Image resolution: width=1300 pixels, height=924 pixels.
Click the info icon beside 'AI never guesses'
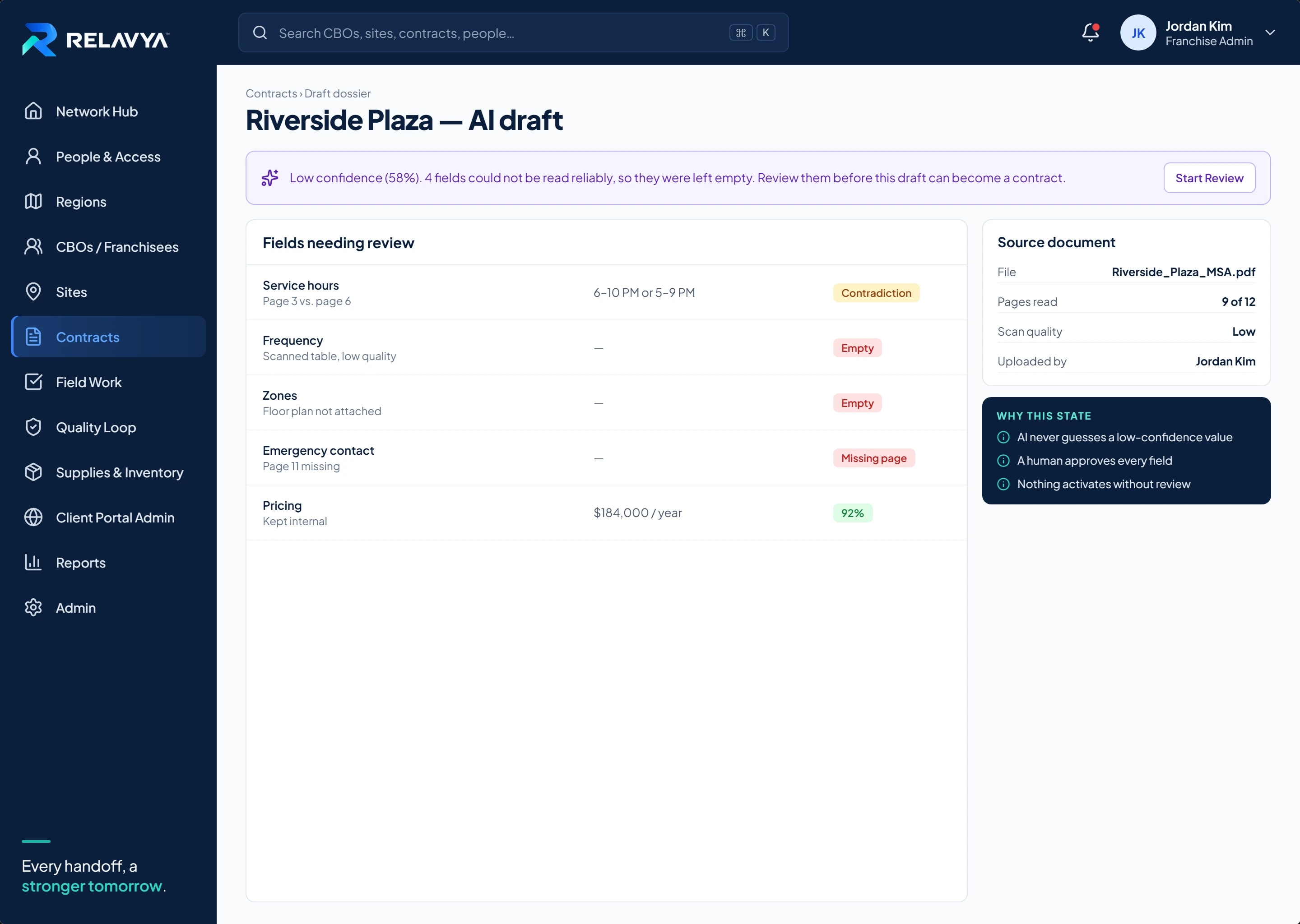(x=1003, y=437)
